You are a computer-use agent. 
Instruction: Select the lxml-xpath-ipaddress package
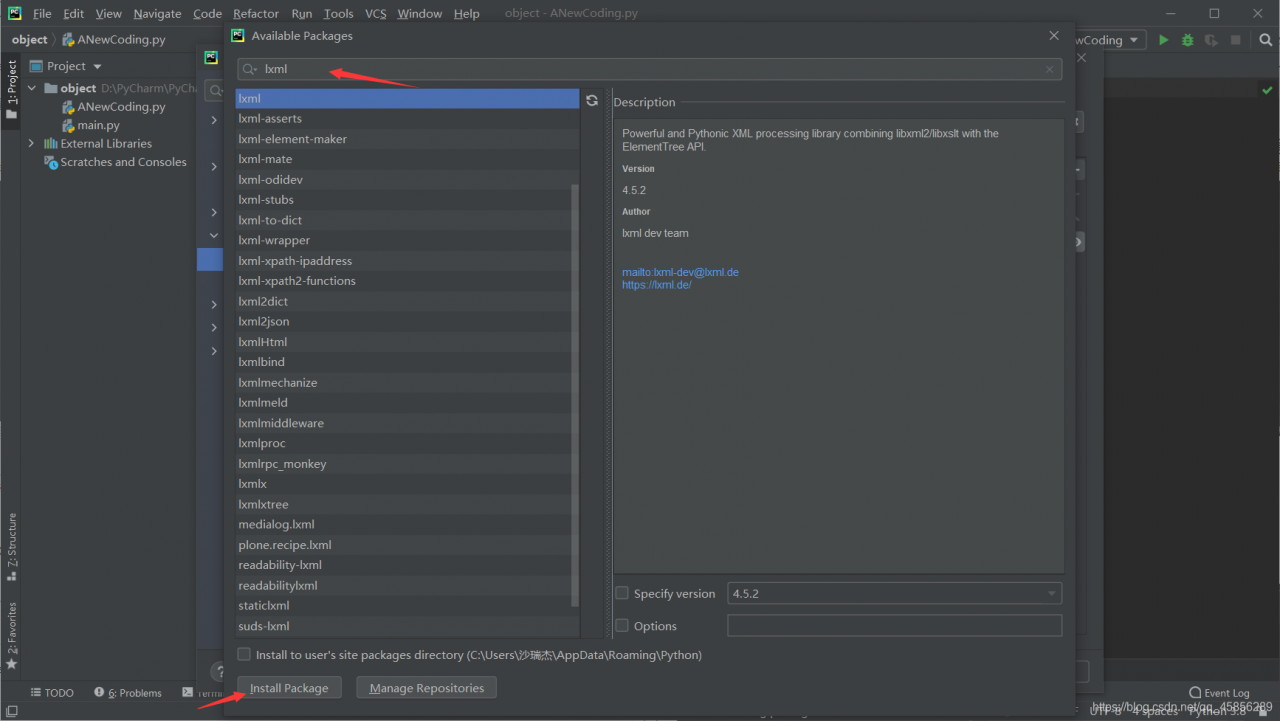coord(403,261)
